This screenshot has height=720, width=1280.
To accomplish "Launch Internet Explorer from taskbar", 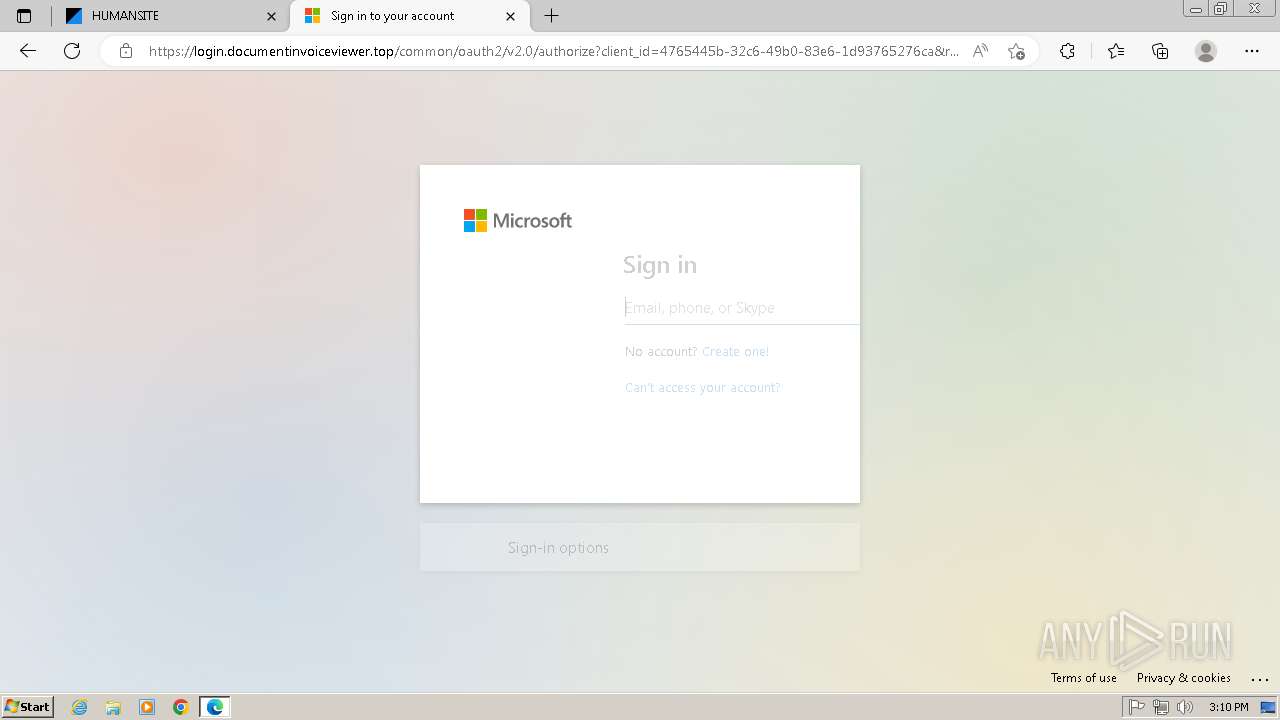I will 80,707.
